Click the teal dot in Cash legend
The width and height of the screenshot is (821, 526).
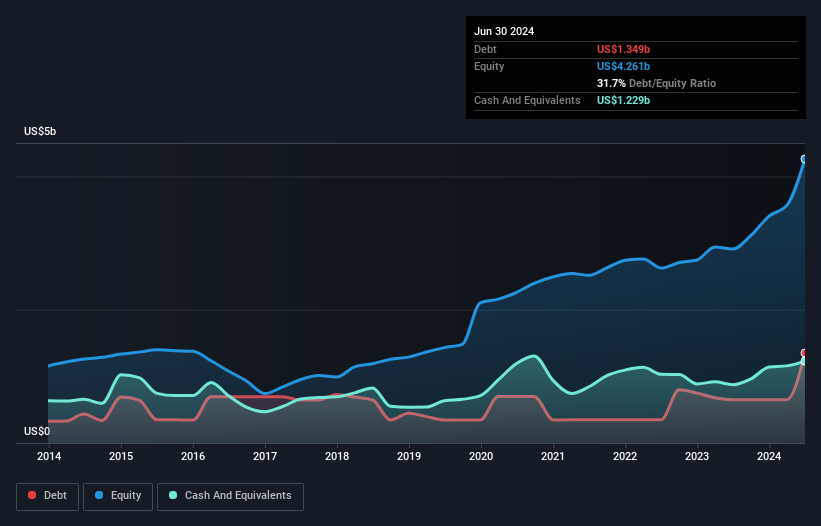(x=173, y=495)
